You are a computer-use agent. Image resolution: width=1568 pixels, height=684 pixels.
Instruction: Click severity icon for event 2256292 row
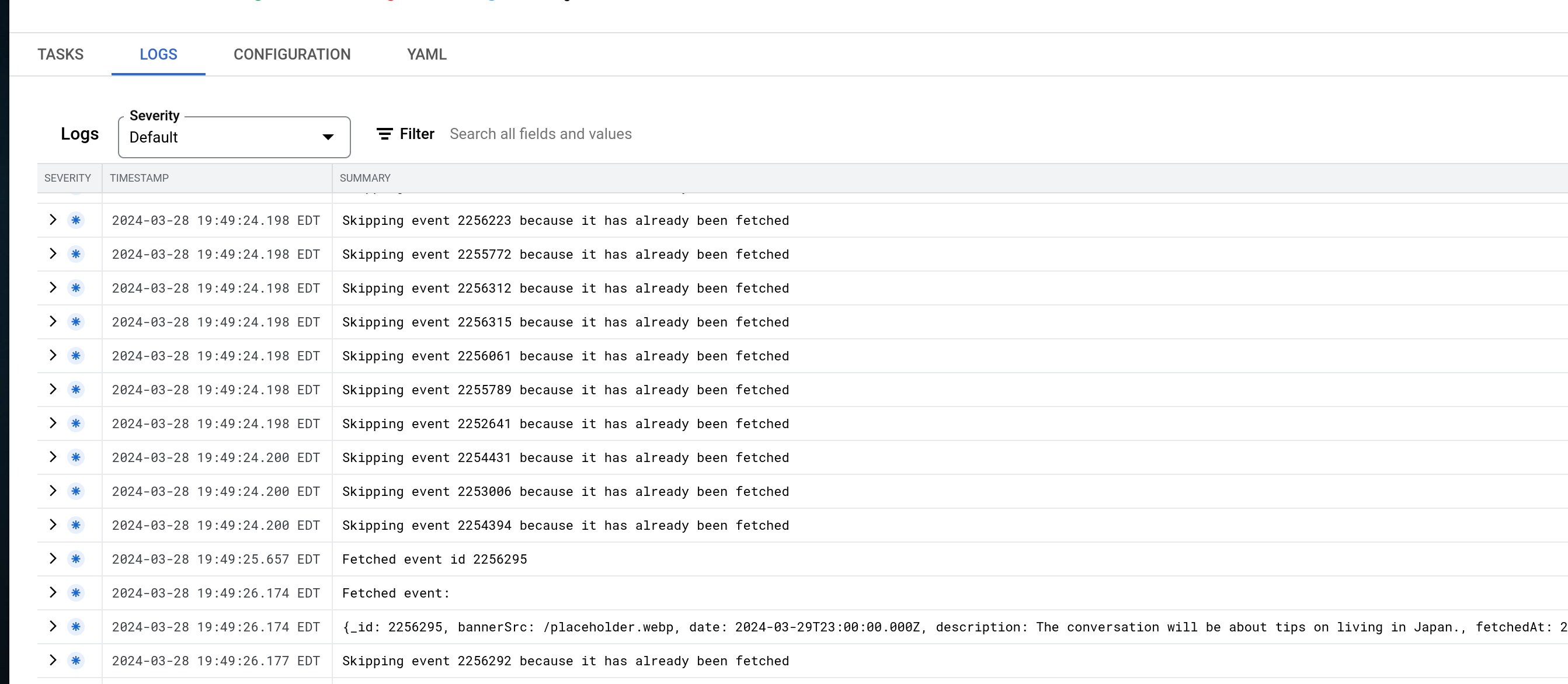(75, 660)
